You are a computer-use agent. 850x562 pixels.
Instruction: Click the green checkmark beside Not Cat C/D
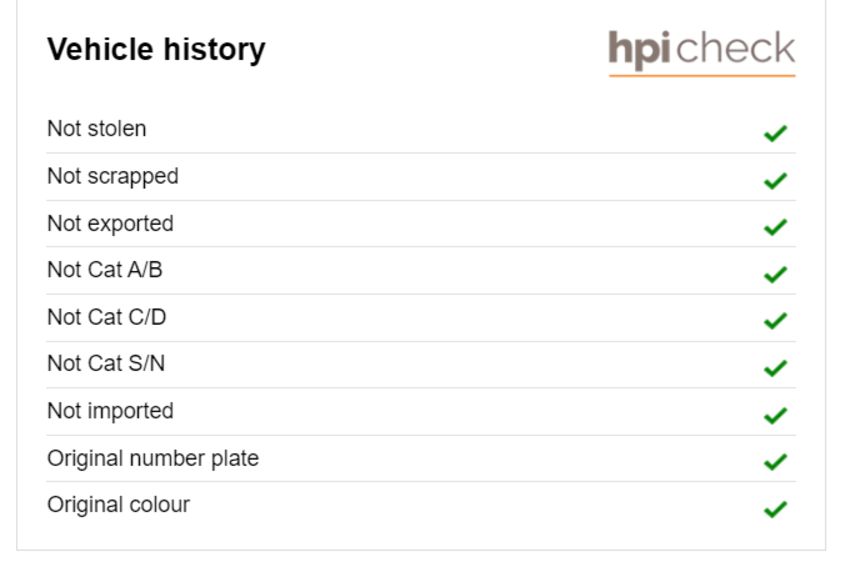(775, 321)
